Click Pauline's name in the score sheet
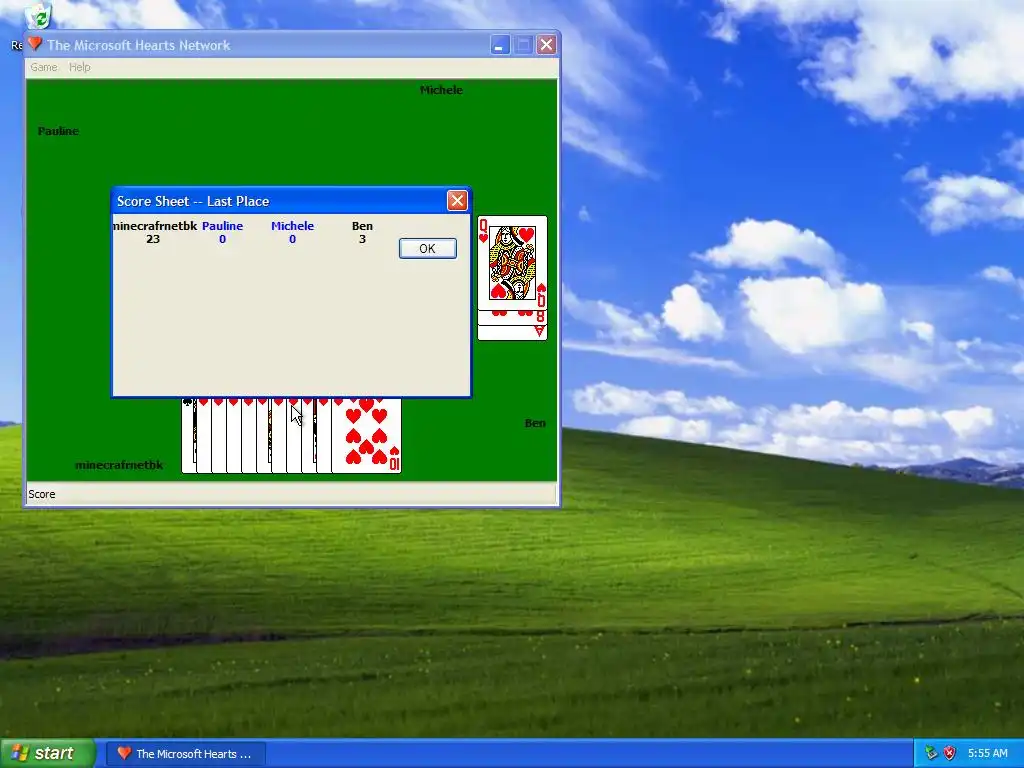The height and width of the screenshot is (768, 1024). (x=222, y=226)
